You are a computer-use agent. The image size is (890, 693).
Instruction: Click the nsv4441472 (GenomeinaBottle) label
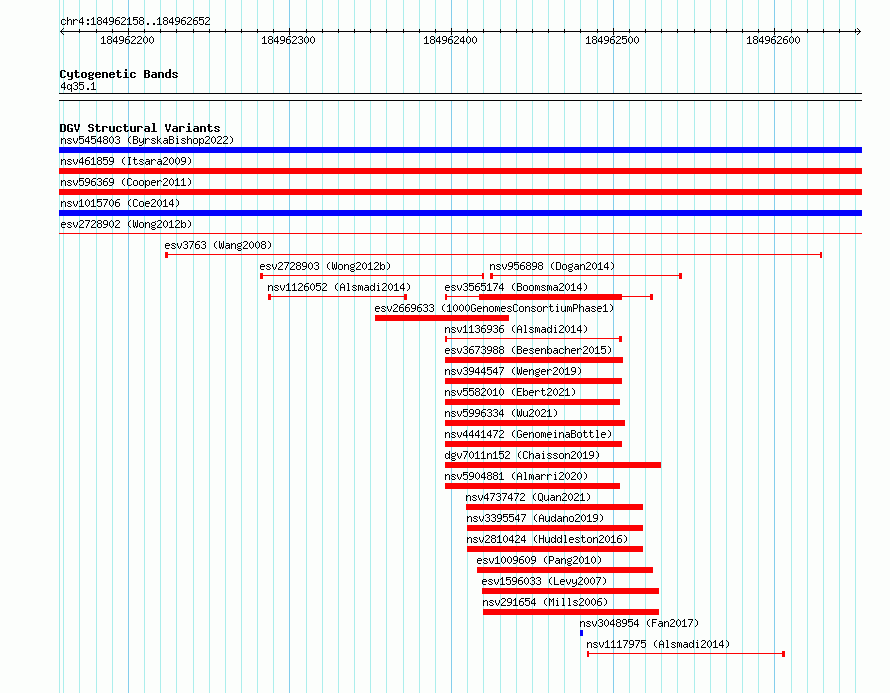point(528,434)
